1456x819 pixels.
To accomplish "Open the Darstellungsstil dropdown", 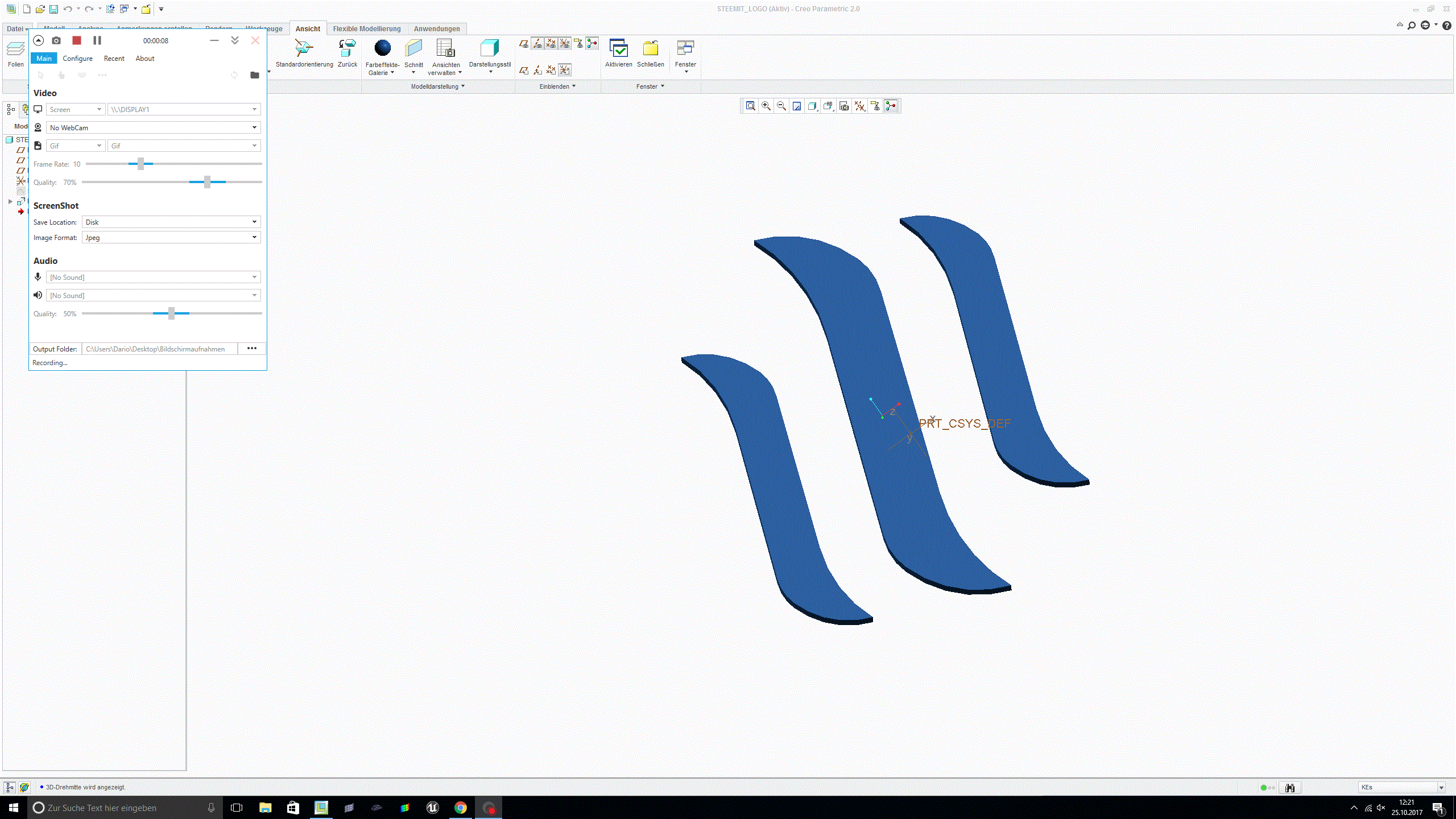I will [490, 72].
